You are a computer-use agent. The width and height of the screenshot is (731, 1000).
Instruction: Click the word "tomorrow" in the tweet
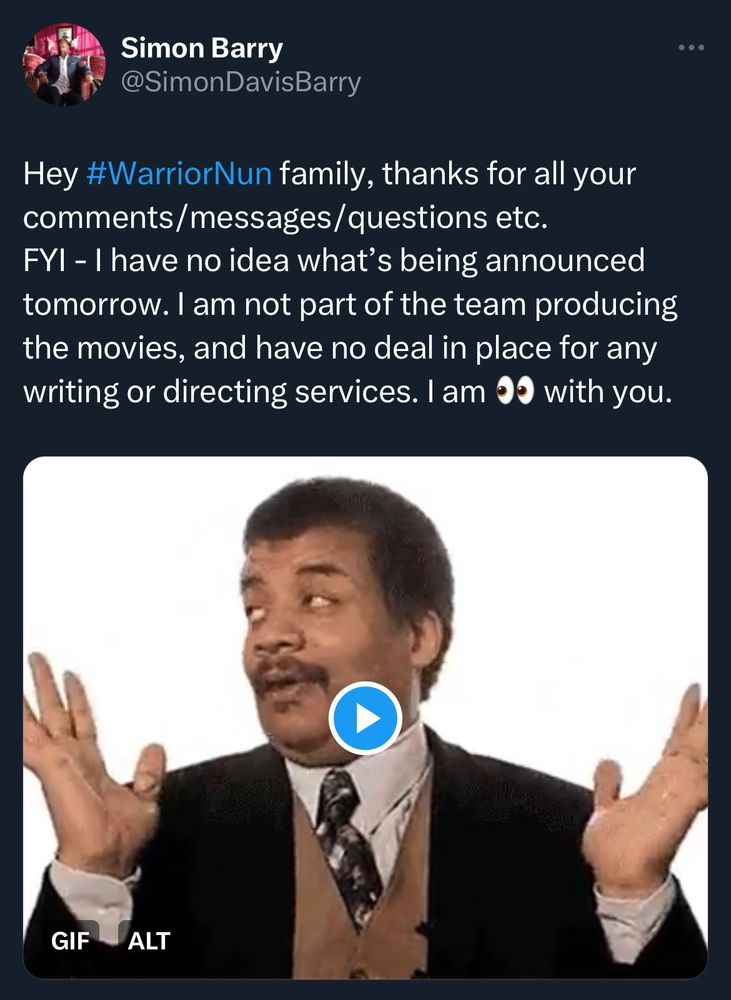[x=85, y=304]
